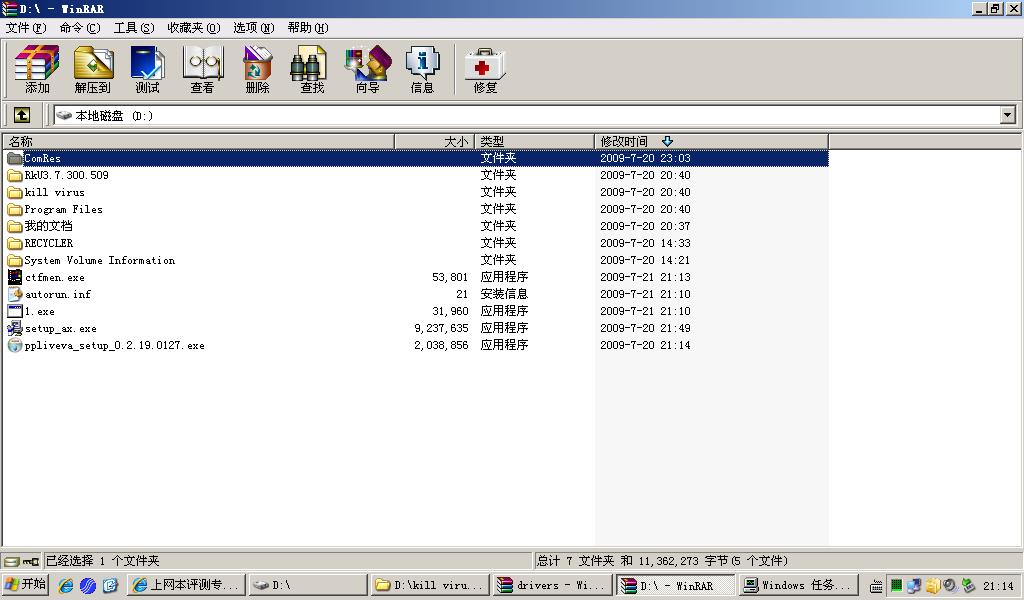Select the ComRes folder icon
The width and height of the screenshot is (1024, 600).
point(14,158)
